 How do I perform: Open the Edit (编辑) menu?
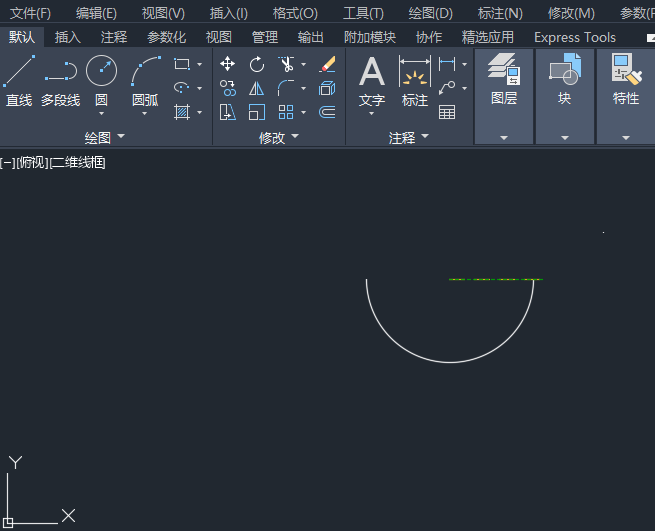click(96, 13)
